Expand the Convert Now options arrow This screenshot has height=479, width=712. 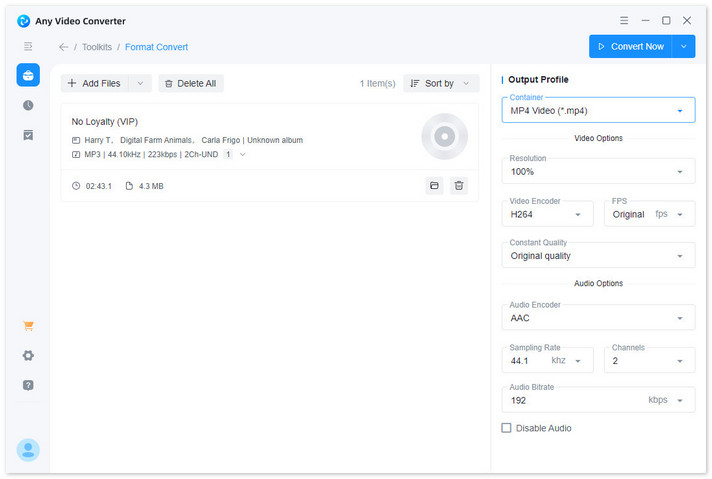tap(683, 46)
